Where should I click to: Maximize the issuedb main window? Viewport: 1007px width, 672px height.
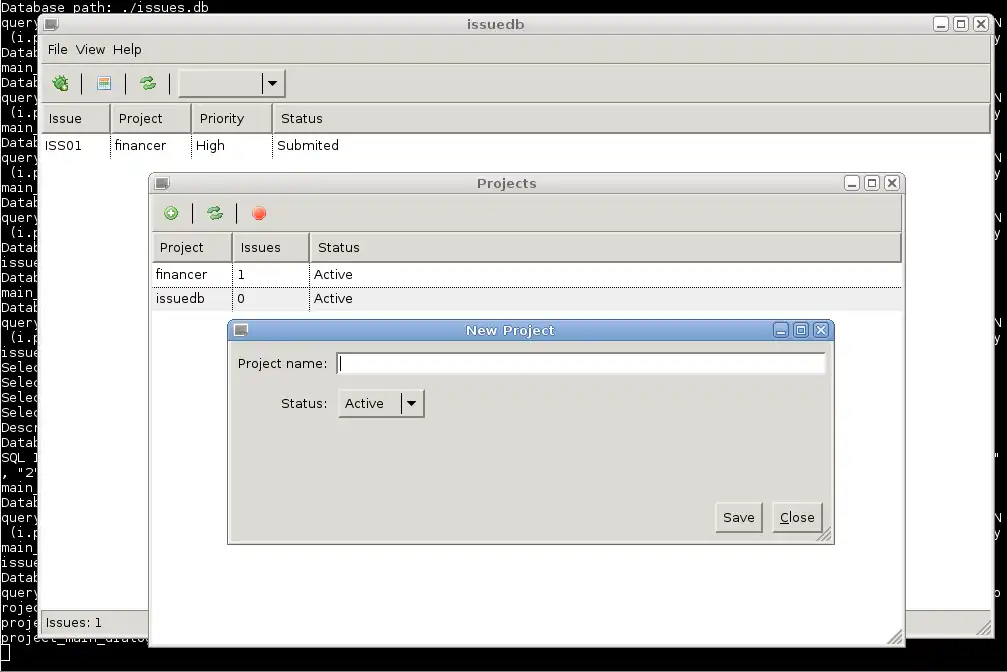click(961, 24)
